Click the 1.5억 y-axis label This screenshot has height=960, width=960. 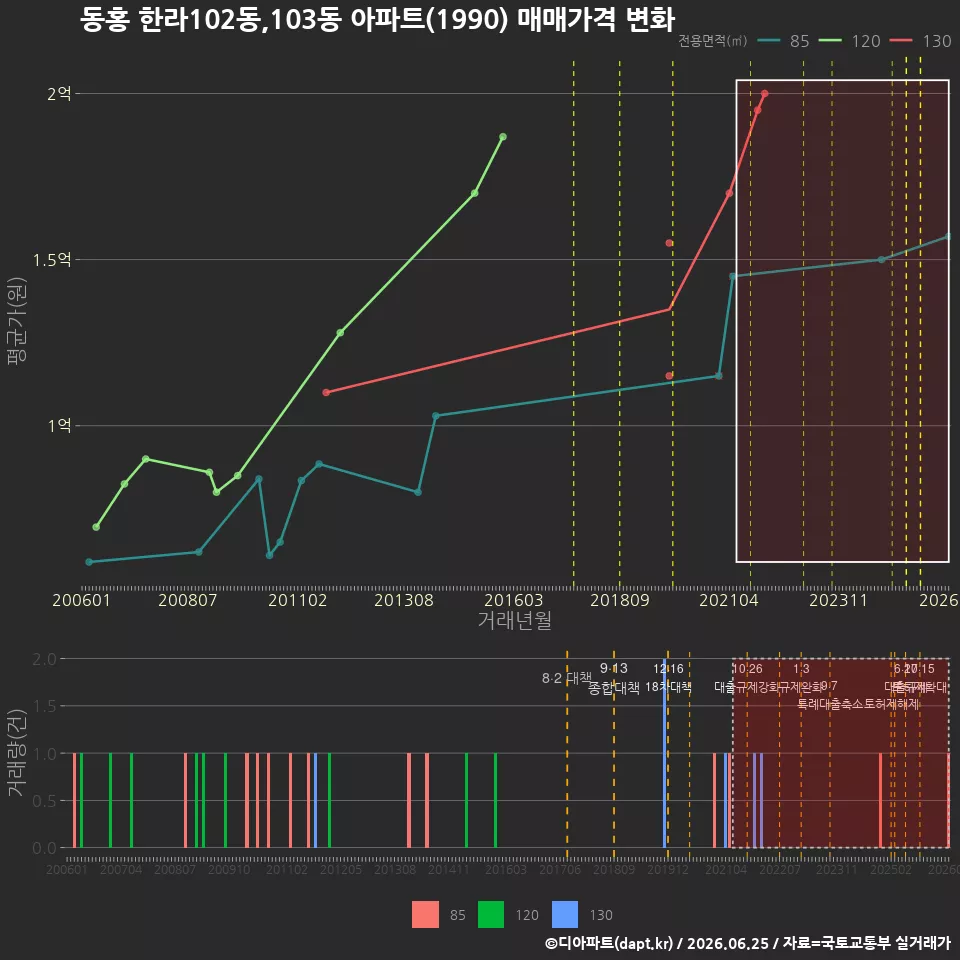point(52,260)
